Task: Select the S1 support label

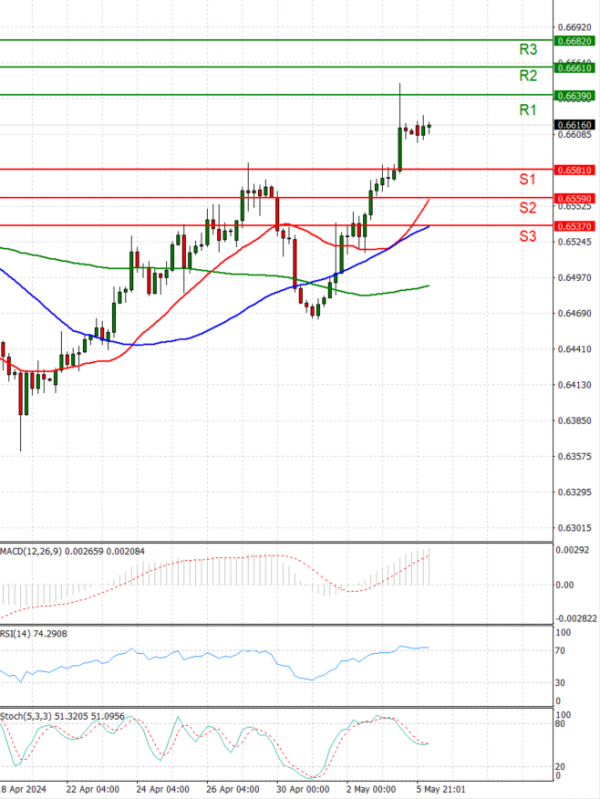Action: click(528, 179)
